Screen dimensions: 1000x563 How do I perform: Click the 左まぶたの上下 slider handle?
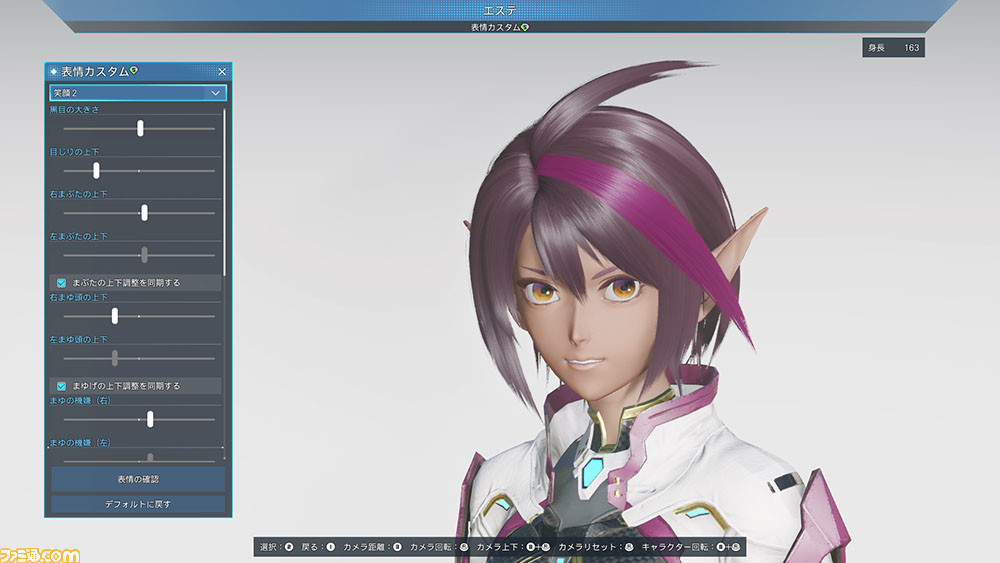(x=144, y=254)
